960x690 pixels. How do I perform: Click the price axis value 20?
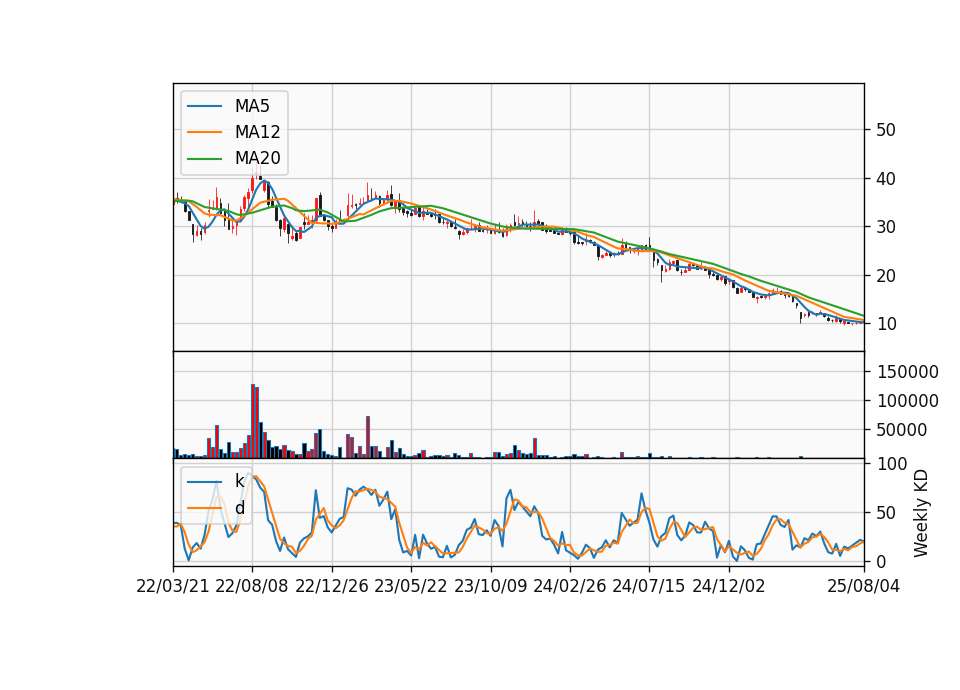pyautogui.click(x=886, y=276)
